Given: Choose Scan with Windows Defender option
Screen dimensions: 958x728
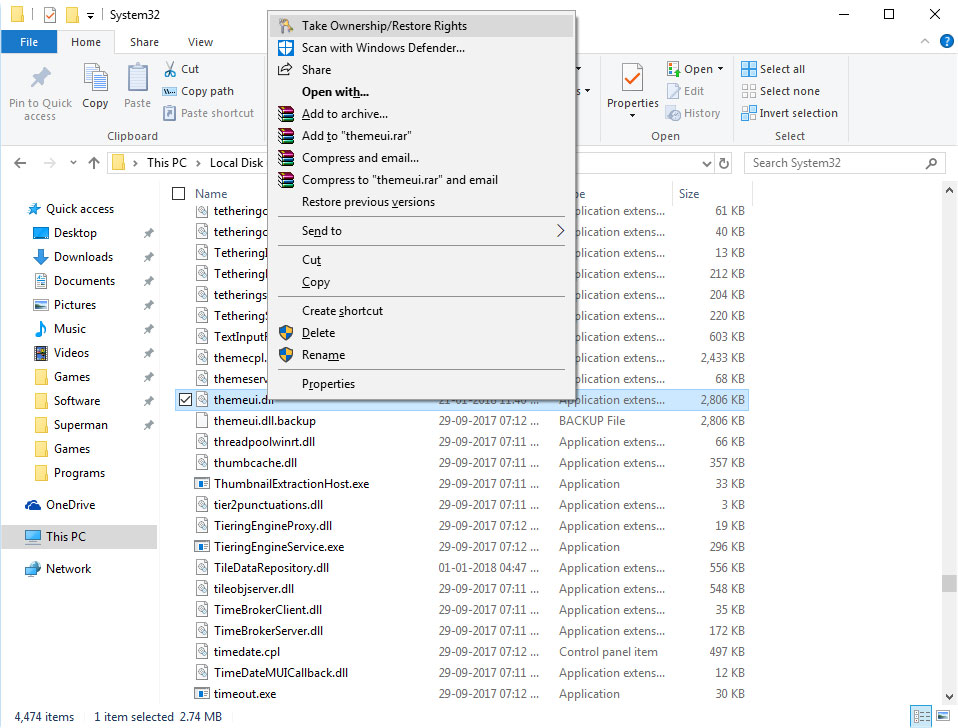Looking at the screenshot, I should 421,48.
